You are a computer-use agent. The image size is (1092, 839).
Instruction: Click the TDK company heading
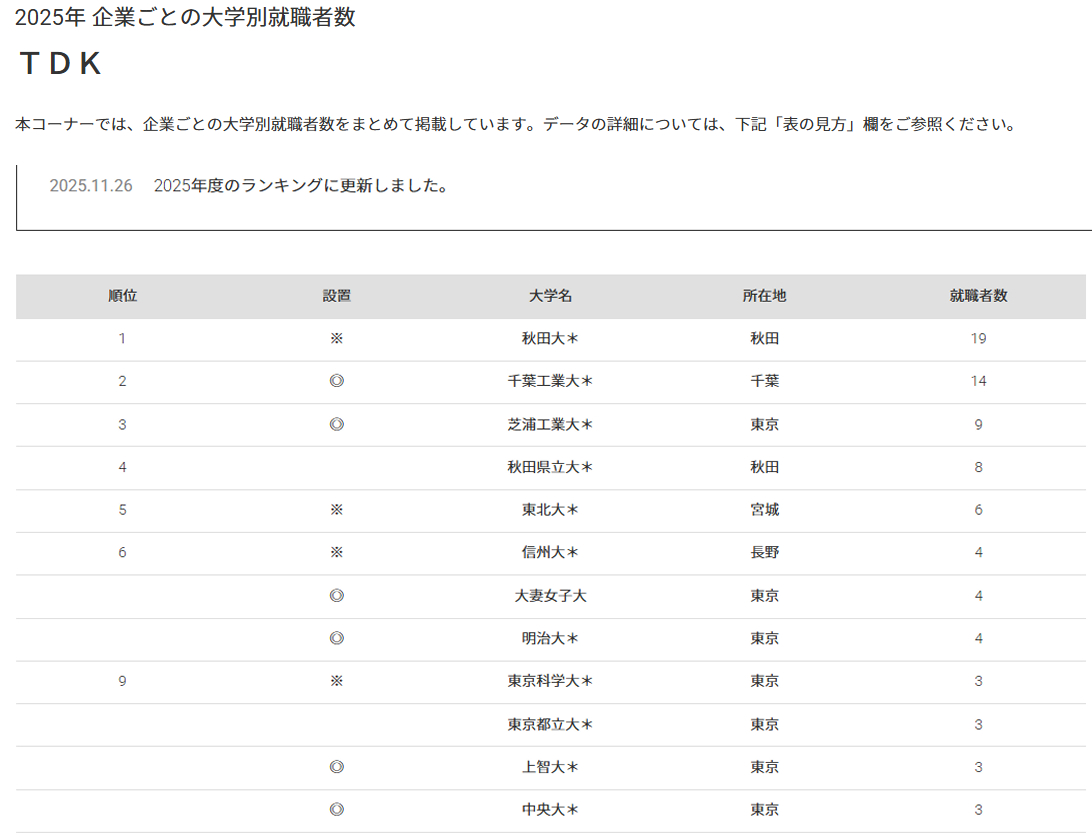pos(61,63)
